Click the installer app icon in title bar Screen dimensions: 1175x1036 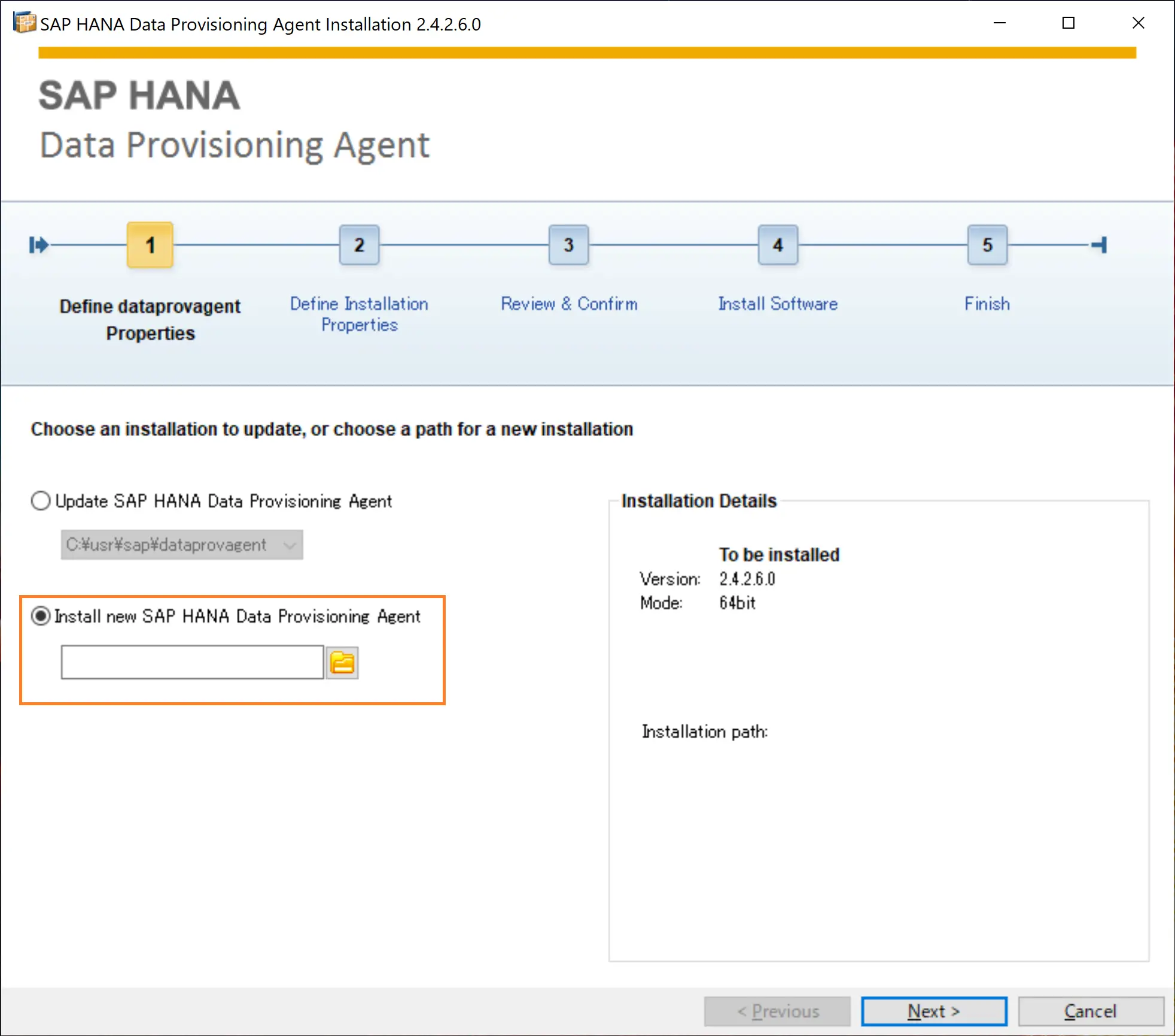click(x=25, y=23)
